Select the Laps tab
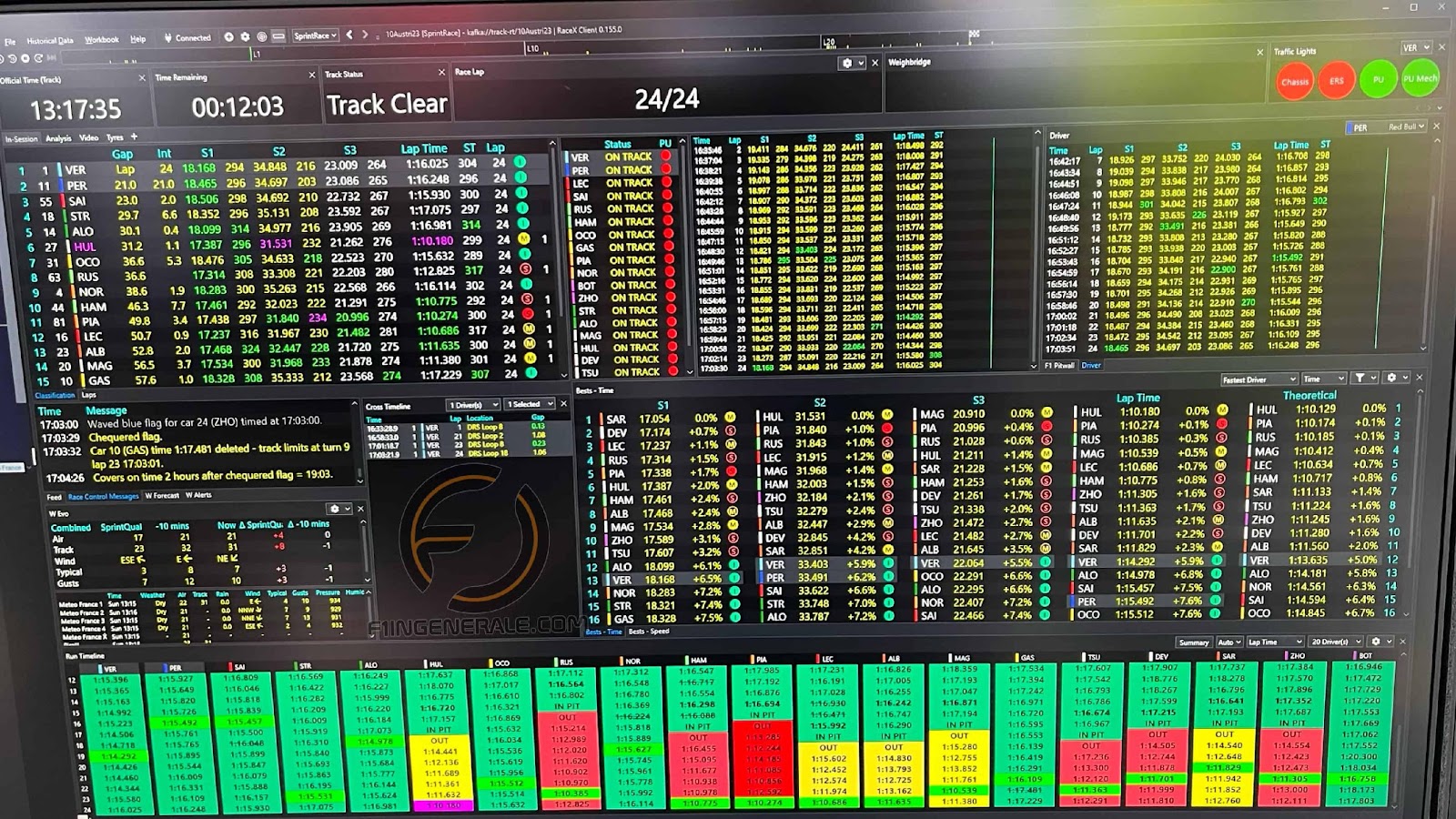The image size is (1456, 819). point(88,395)
